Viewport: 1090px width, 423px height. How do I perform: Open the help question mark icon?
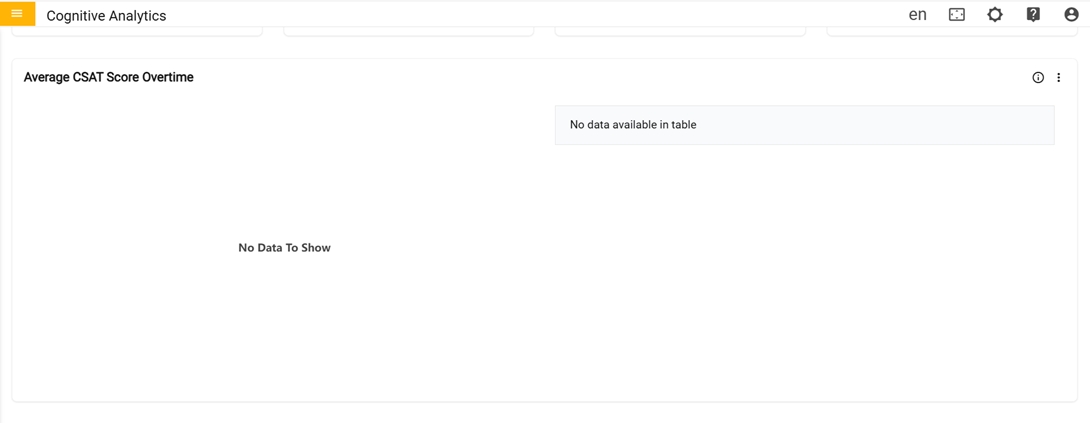(x=1033, y=15)
